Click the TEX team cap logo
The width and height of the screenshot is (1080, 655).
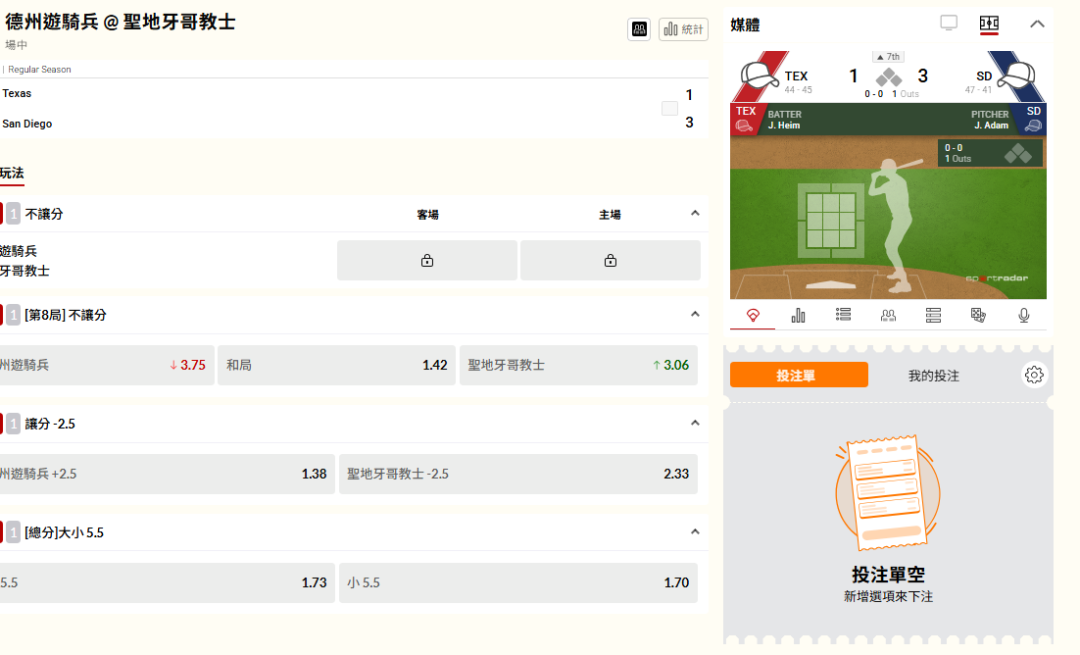coord(758,76)
